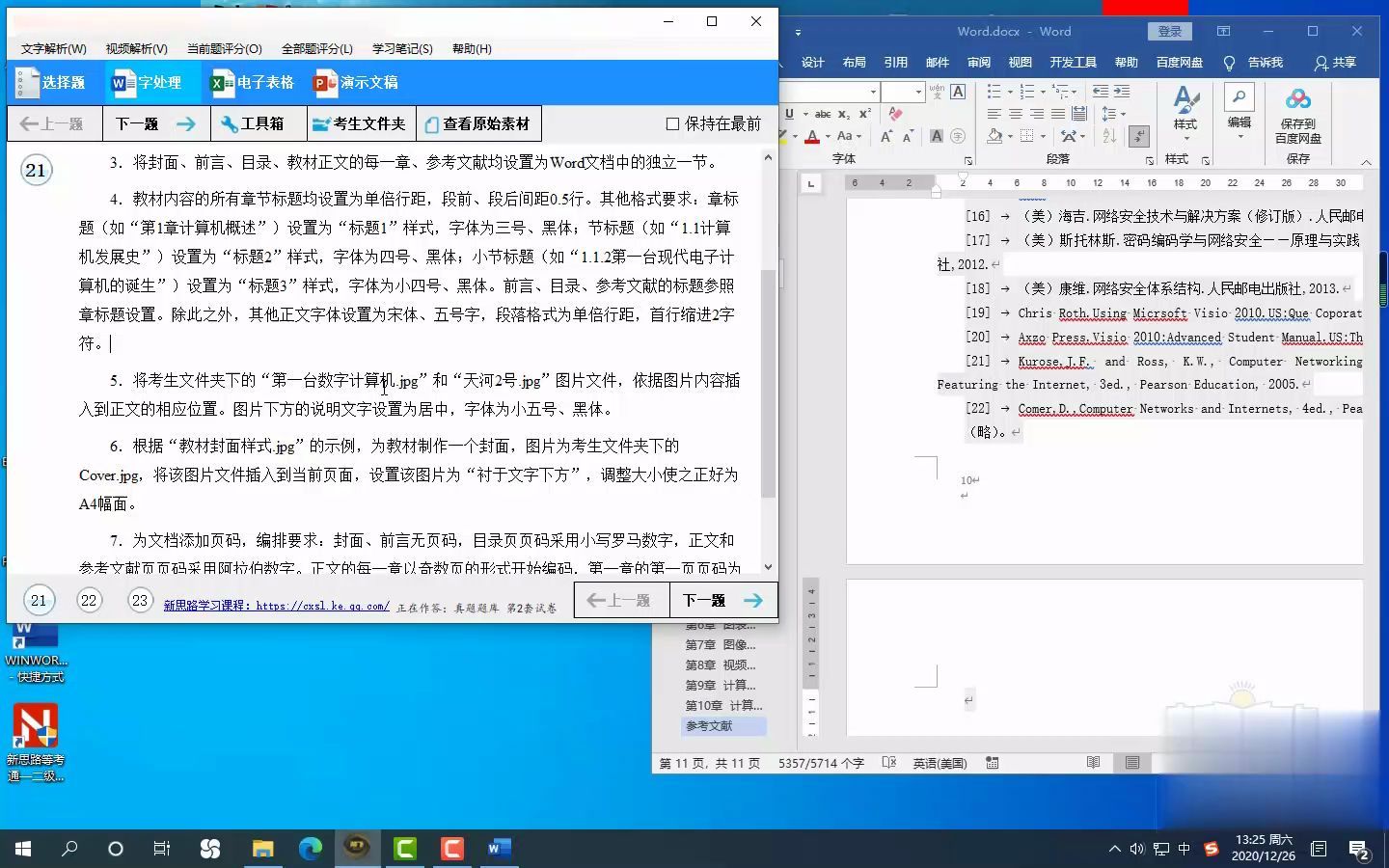Open the 视频解析(V) menu
The width and height of the screenshot is (1389, 868).
click(136, 48)
